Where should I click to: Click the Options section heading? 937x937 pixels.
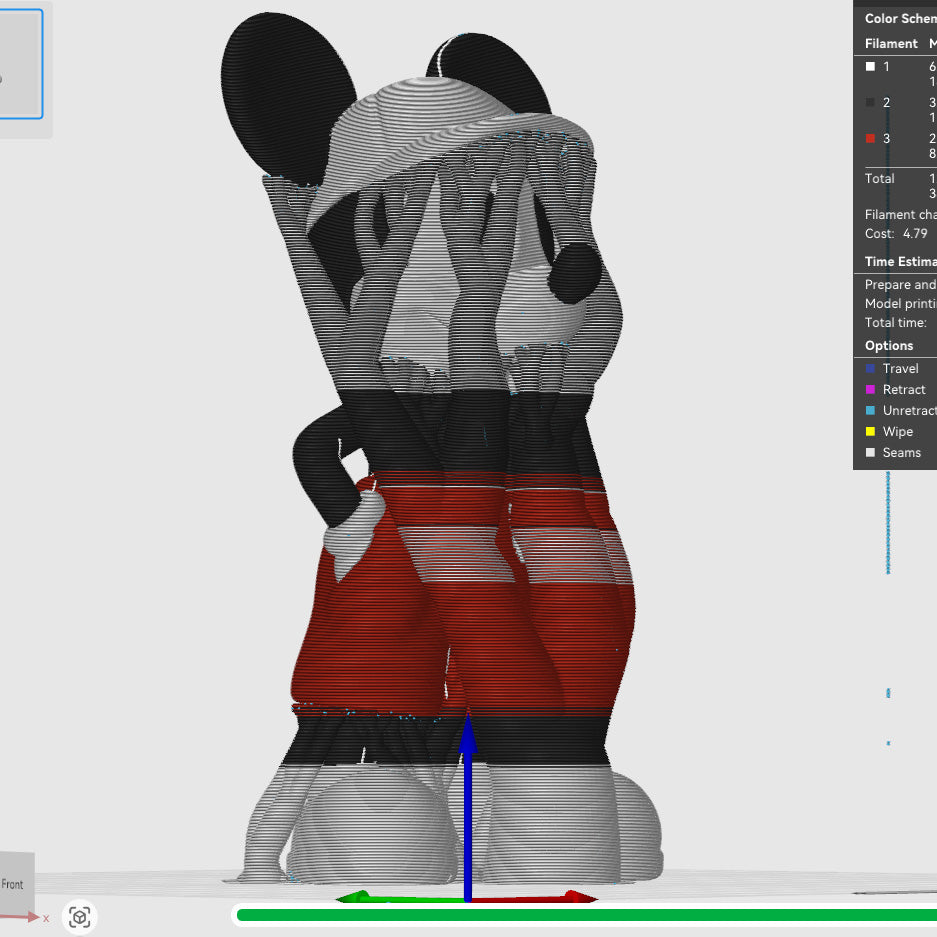[x=889, y=346]
